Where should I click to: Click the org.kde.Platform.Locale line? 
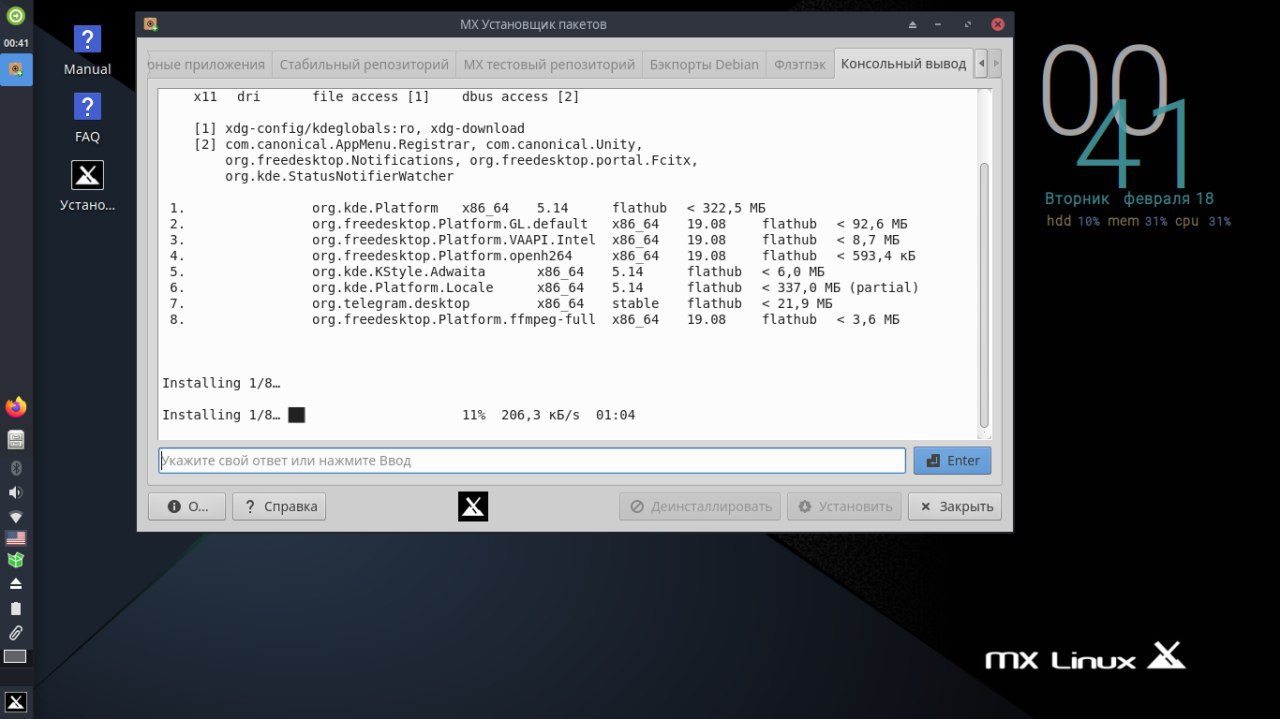(x=544, y=287)
